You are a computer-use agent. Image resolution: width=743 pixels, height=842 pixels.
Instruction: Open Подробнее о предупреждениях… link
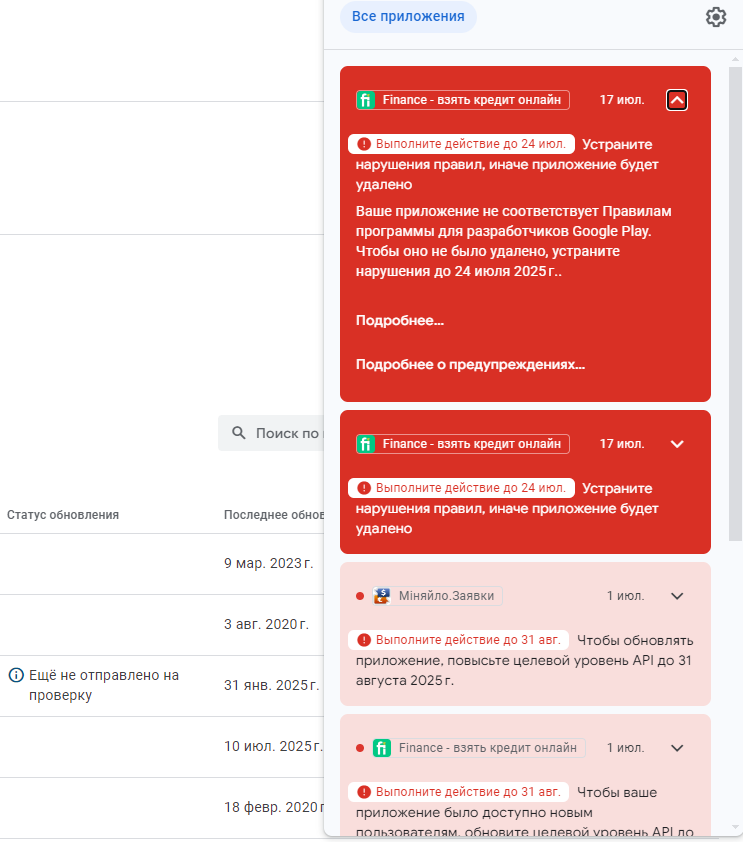pos(470,365)
